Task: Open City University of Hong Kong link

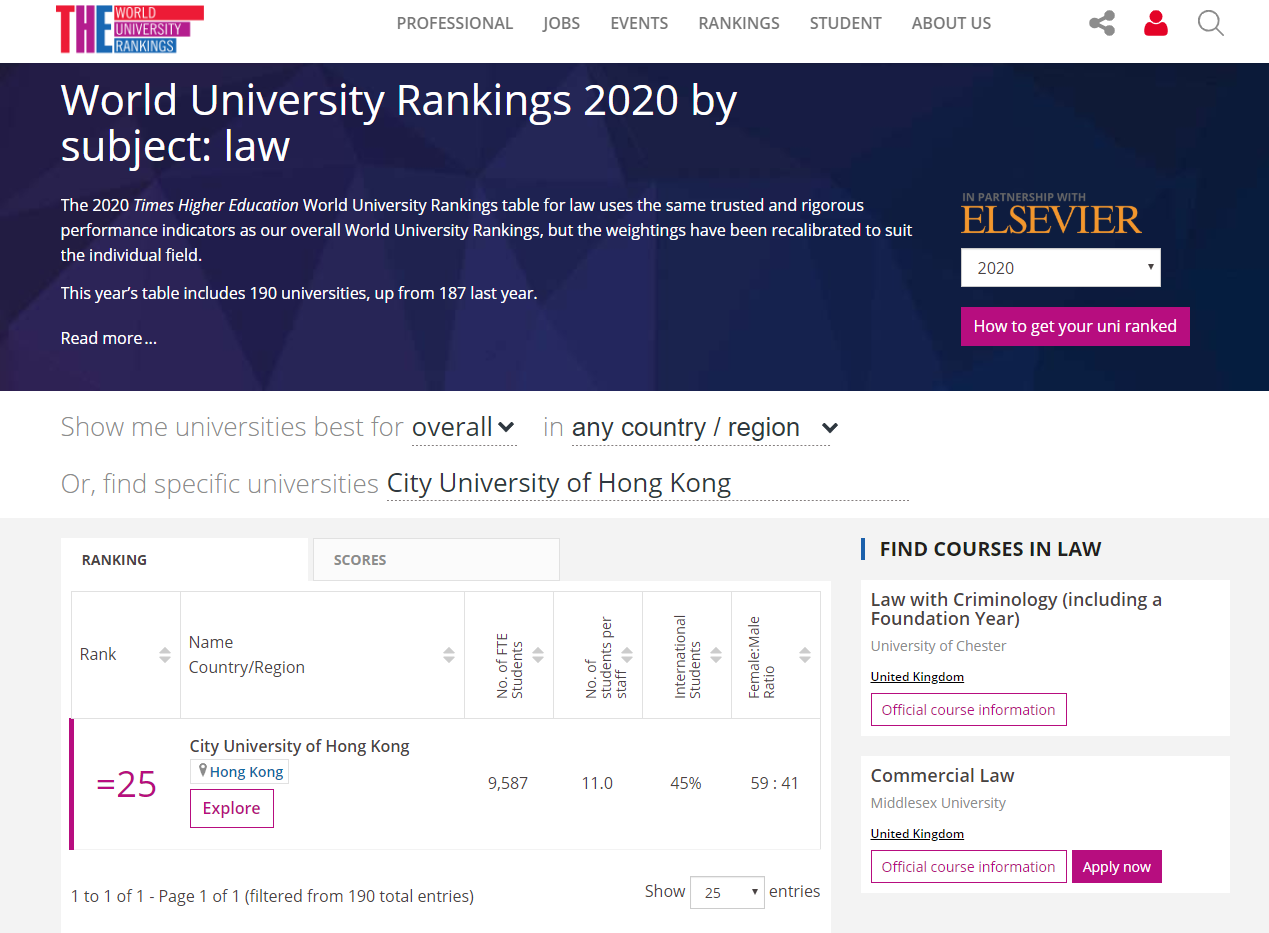Action: (x=300, y=746)
